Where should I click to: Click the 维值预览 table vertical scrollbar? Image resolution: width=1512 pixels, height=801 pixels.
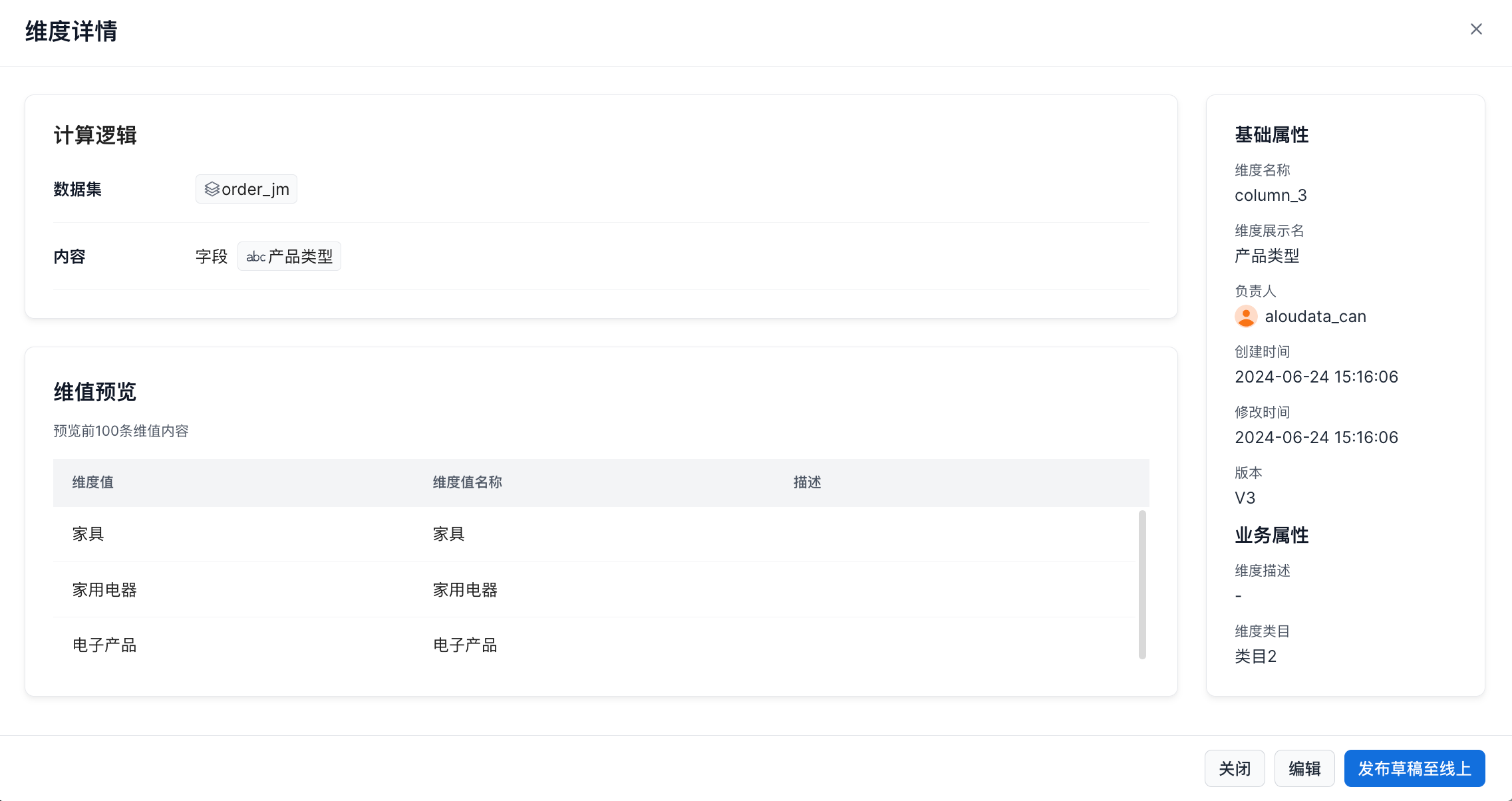coord(1142,584)
